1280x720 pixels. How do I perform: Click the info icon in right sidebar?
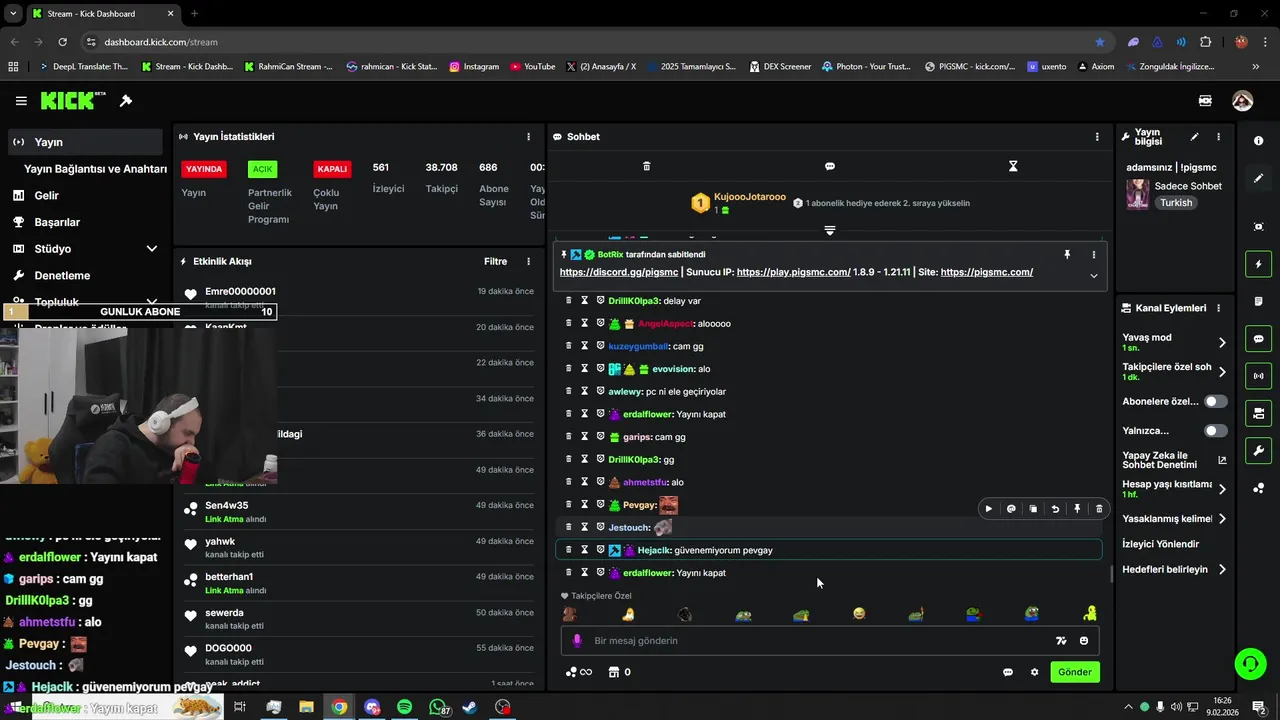(1258, 141)
